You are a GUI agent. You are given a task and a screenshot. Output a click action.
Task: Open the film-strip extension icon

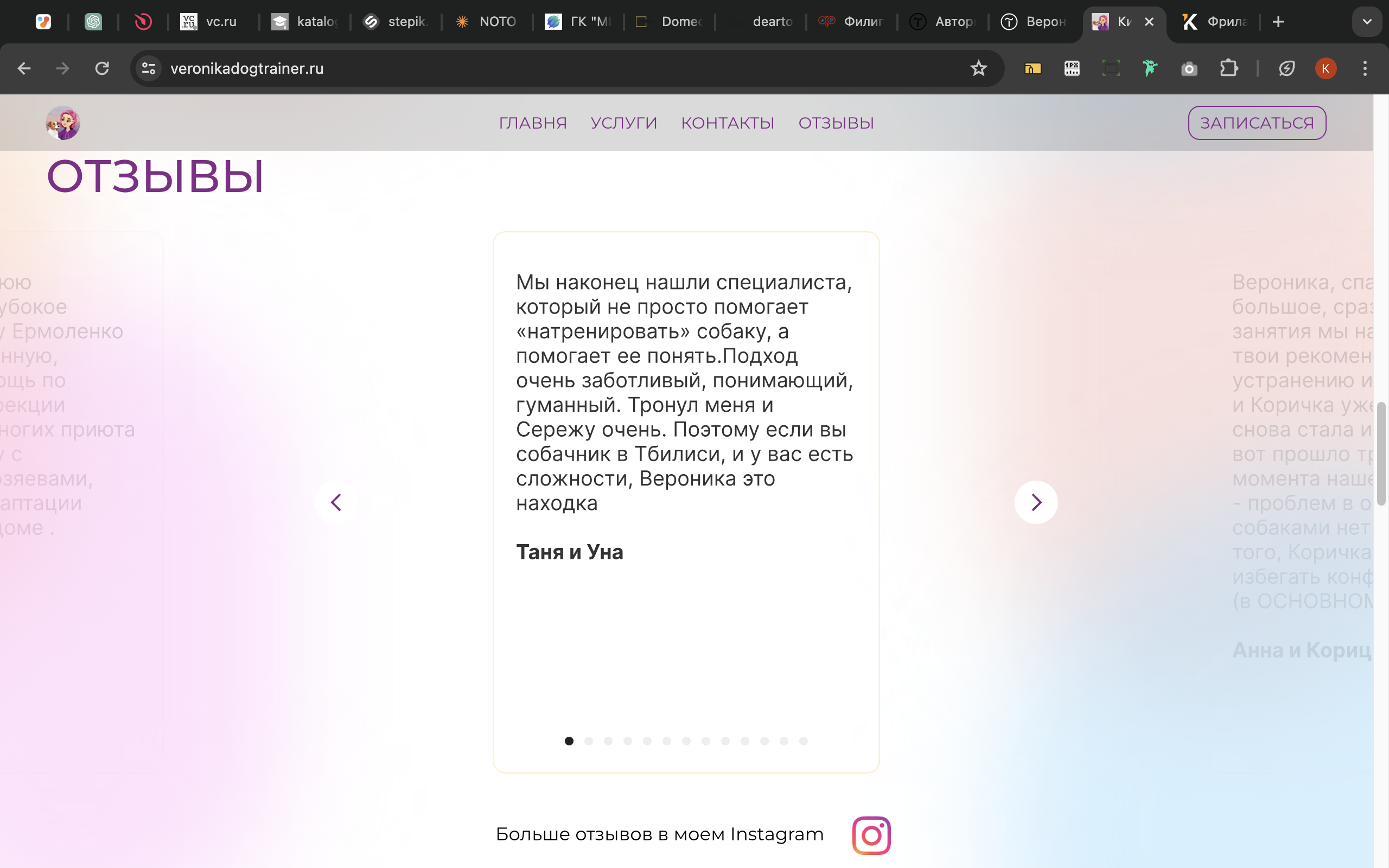(1072, 69)
